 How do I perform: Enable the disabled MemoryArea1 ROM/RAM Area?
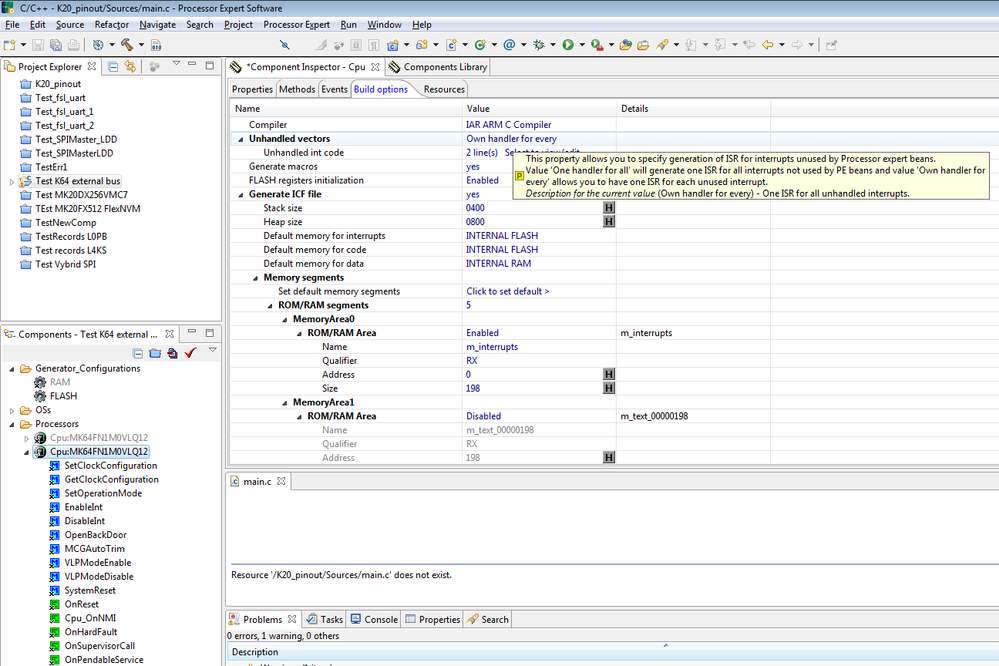pyautogui.click(x=481, y=415)
